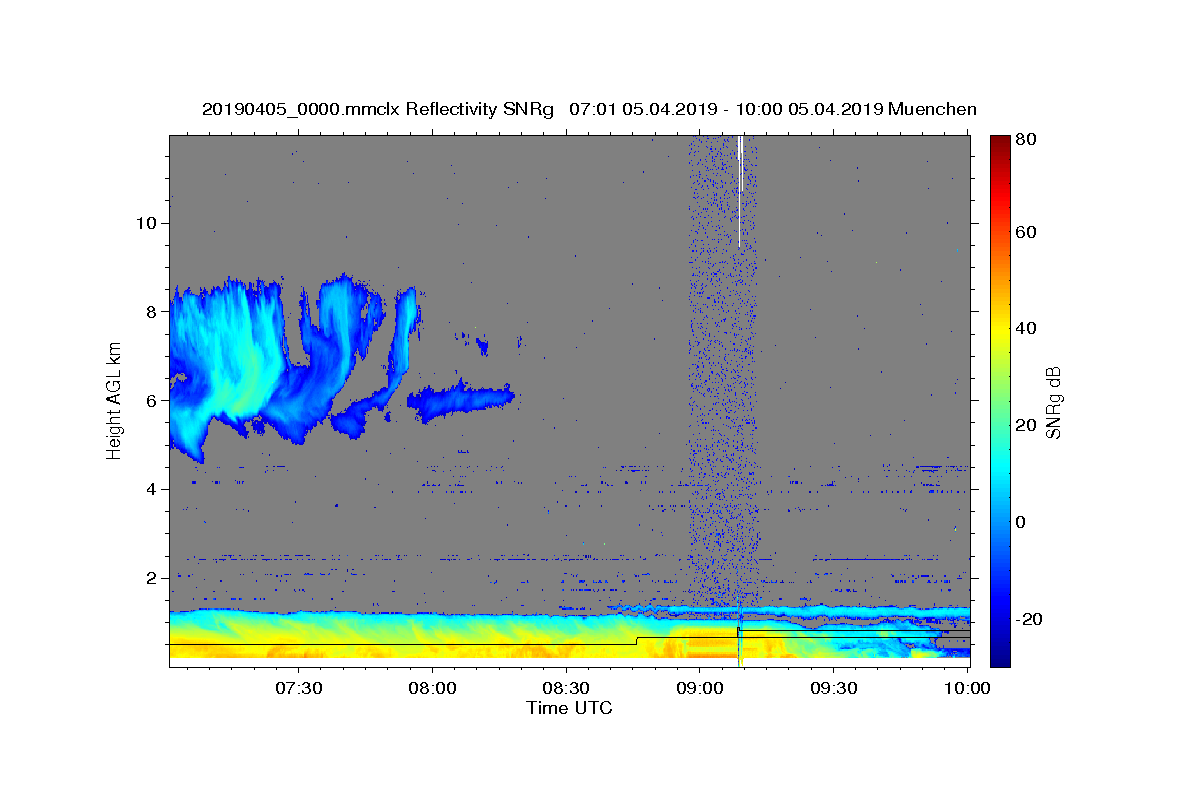Click the dark blue bottom of colorbar
The image size is (1200, 800).
(x=1000, y=655)
